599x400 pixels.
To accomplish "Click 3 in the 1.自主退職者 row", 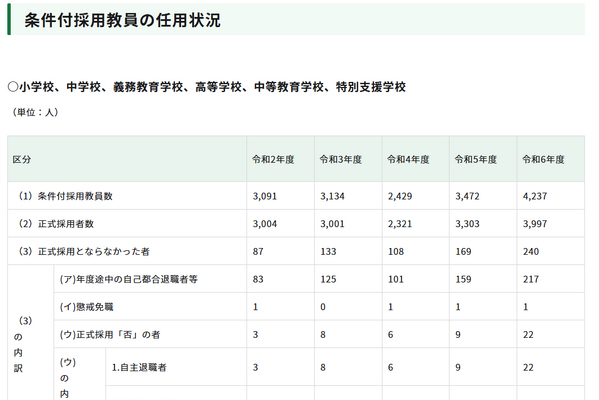I will tap(255, 368).
